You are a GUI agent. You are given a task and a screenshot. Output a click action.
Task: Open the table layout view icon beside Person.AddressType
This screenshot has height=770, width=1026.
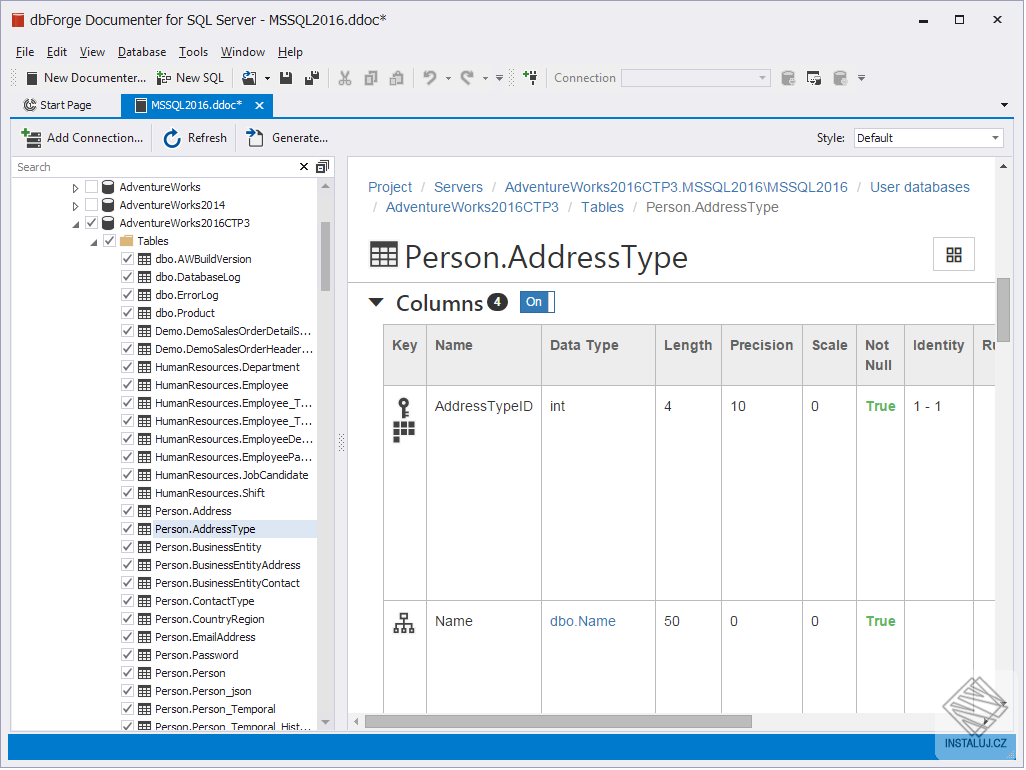point(953,254)
